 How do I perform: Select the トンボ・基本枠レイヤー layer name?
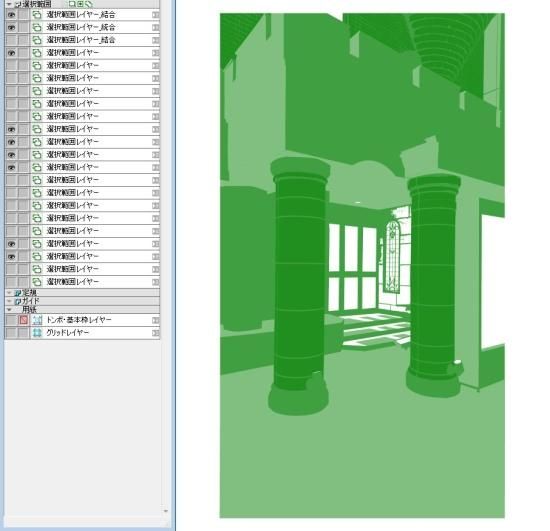(79, 320)
